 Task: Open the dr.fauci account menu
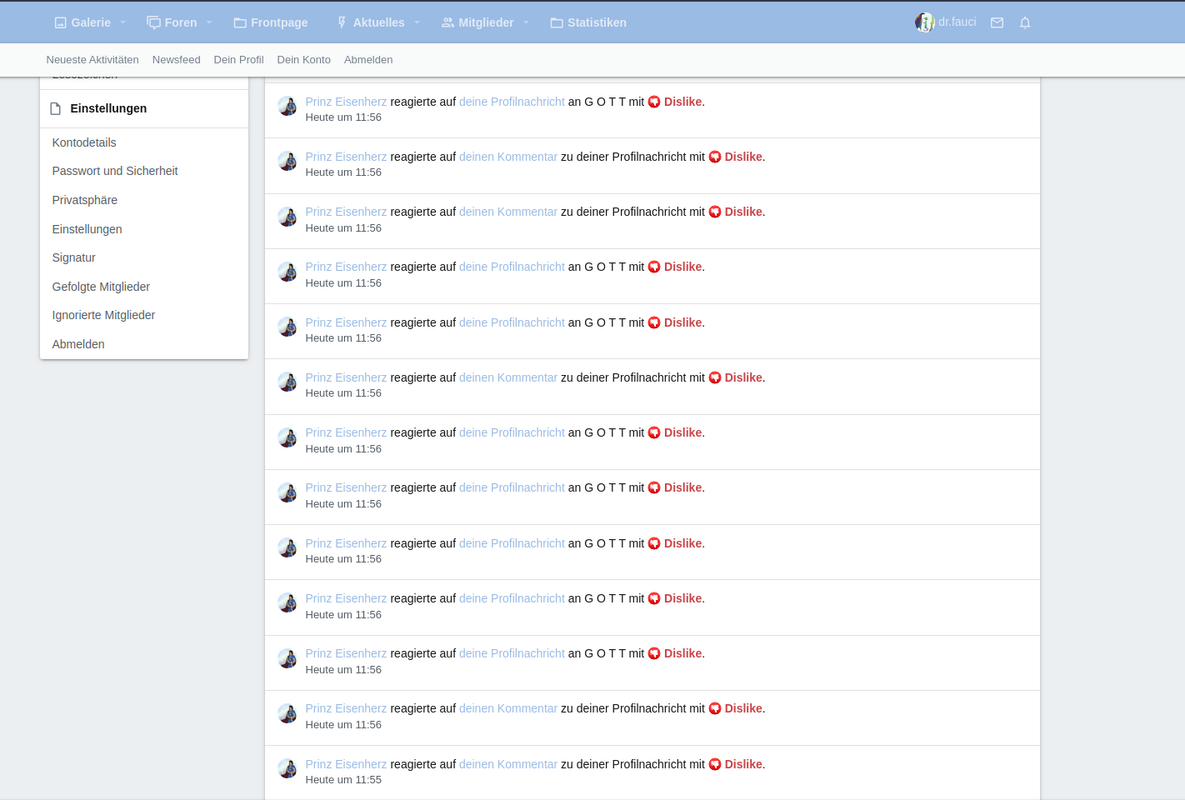[945, 23]
